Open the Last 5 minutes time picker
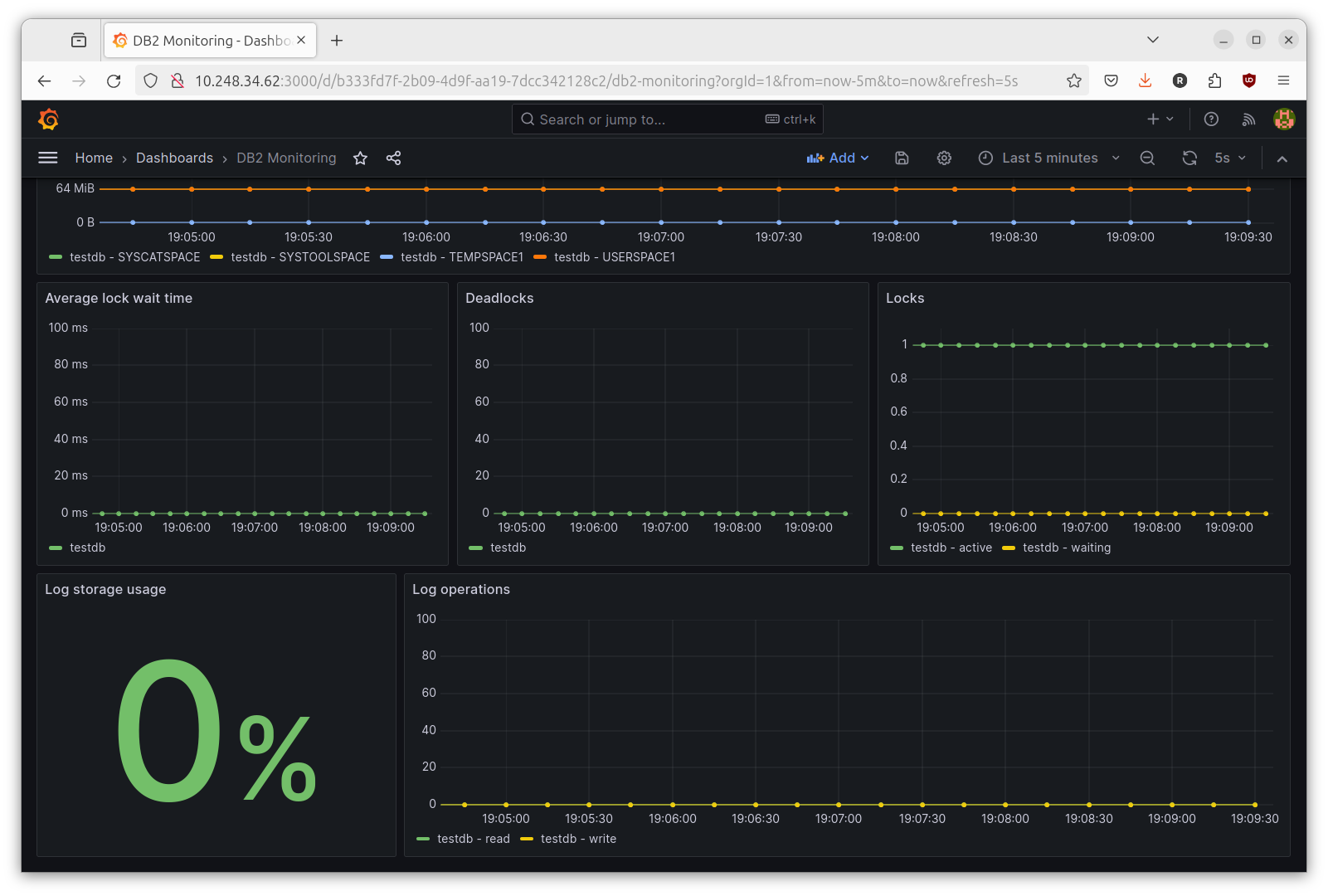 coord(1049,158)
